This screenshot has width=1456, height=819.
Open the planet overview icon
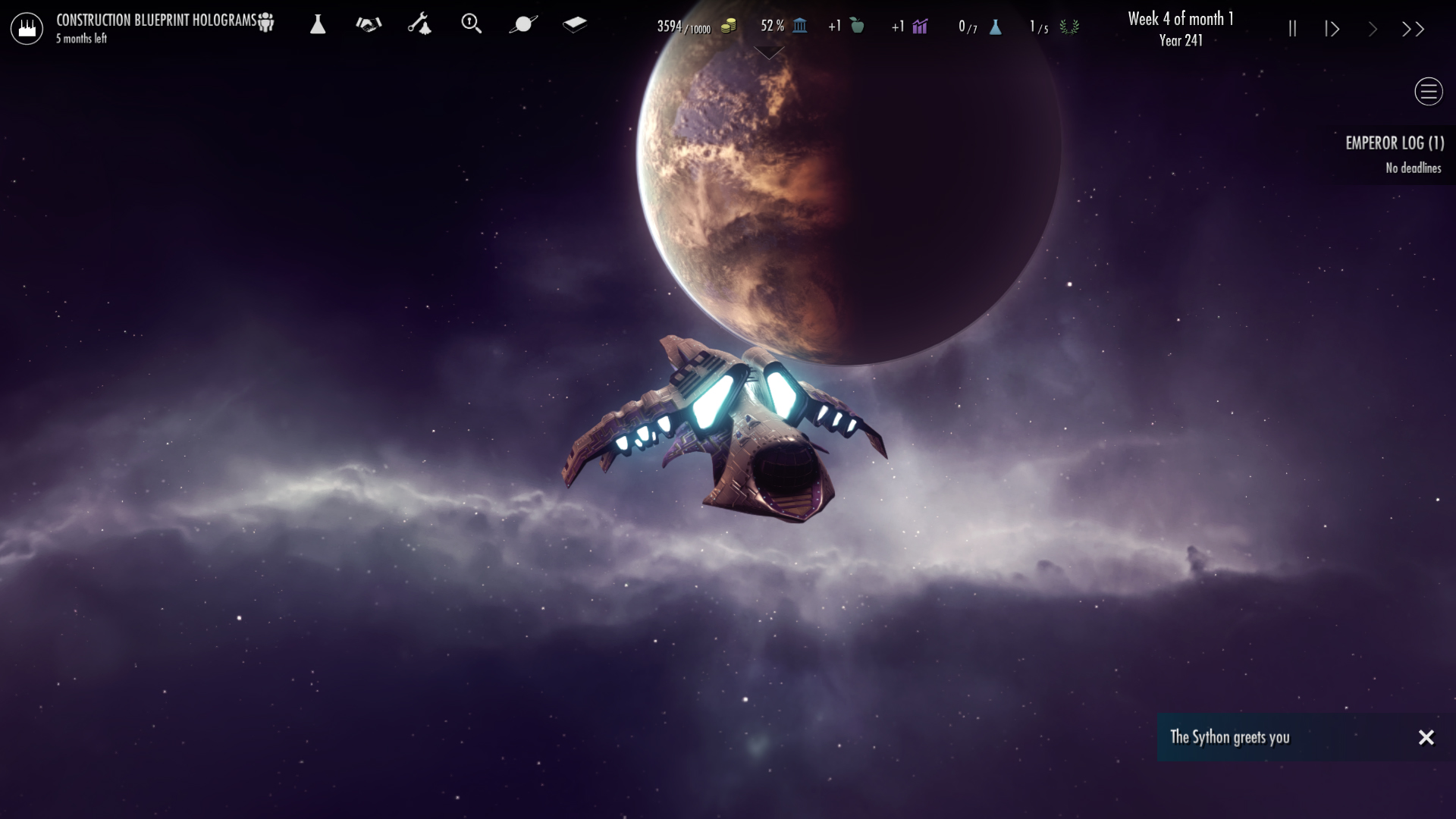tap(523, 25)
